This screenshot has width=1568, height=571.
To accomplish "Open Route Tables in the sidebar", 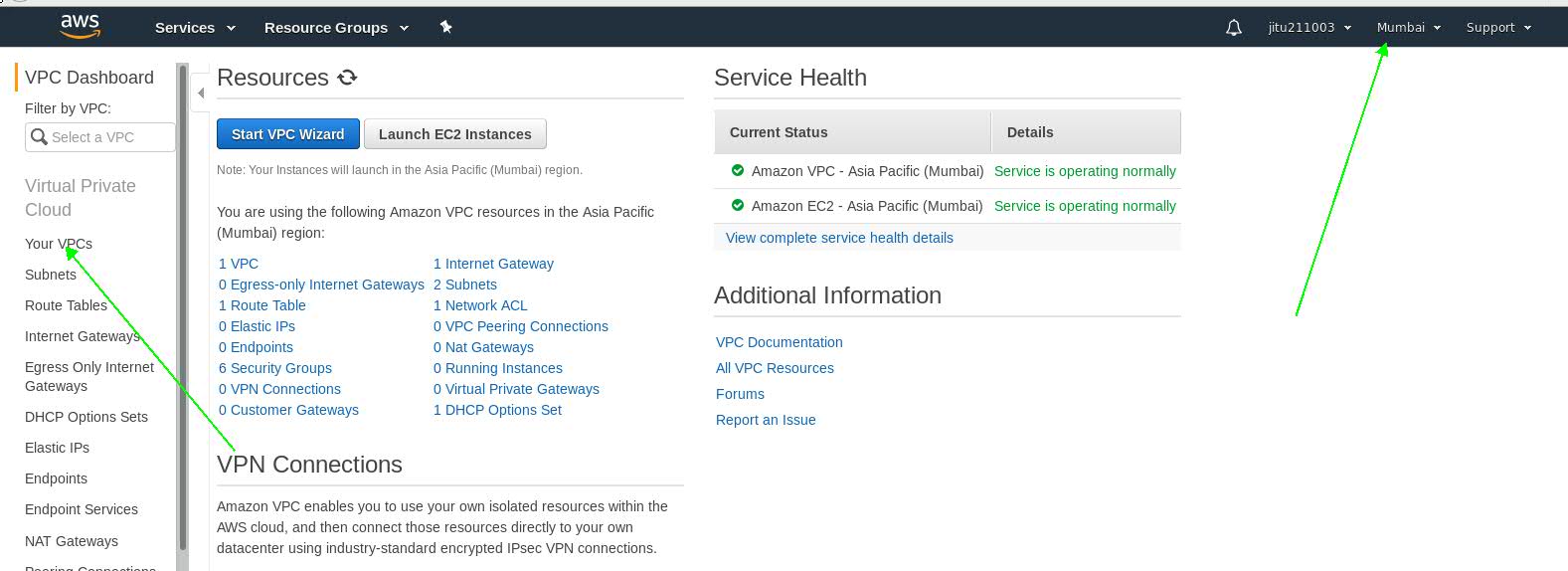I will click(x=66, y=305).
